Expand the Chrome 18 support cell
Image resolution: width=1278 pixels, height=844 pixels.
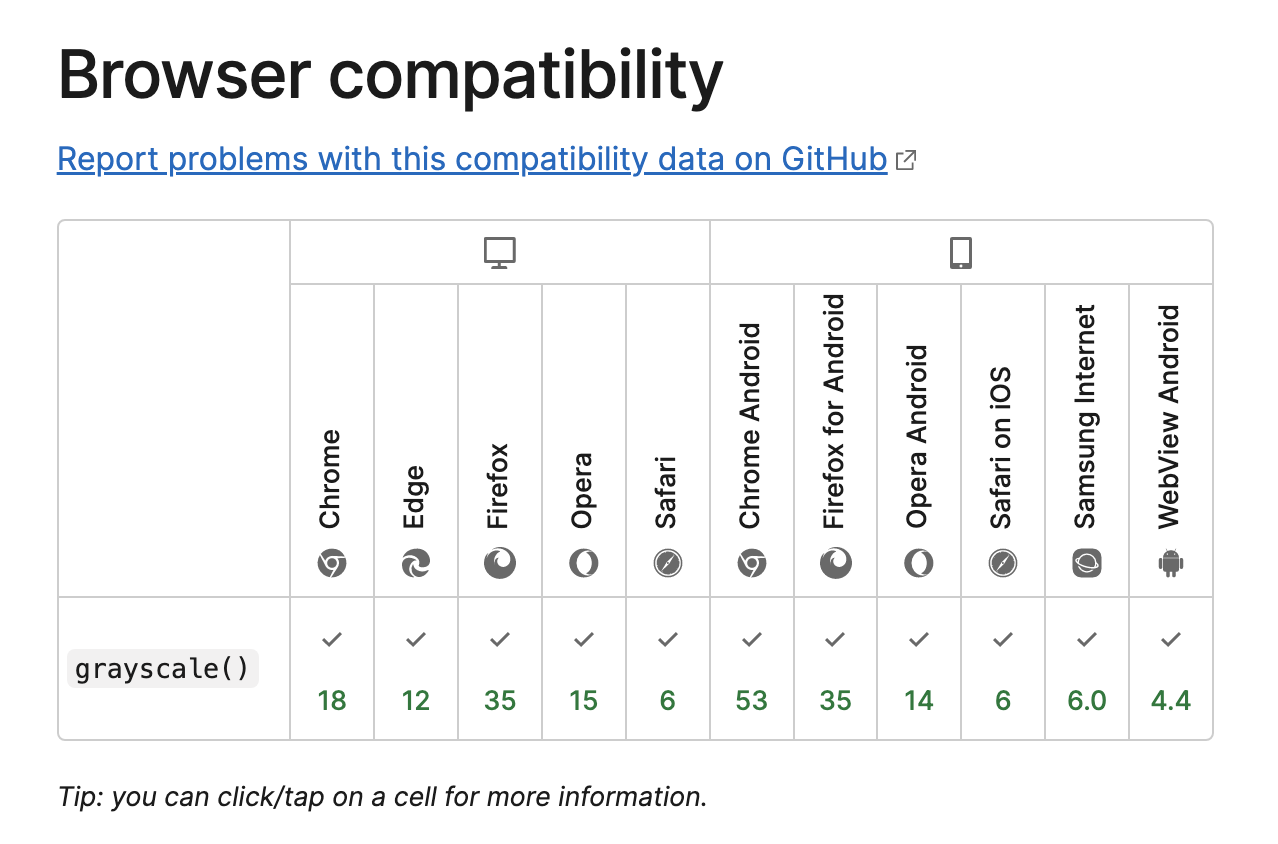click(x=332, y=669)
